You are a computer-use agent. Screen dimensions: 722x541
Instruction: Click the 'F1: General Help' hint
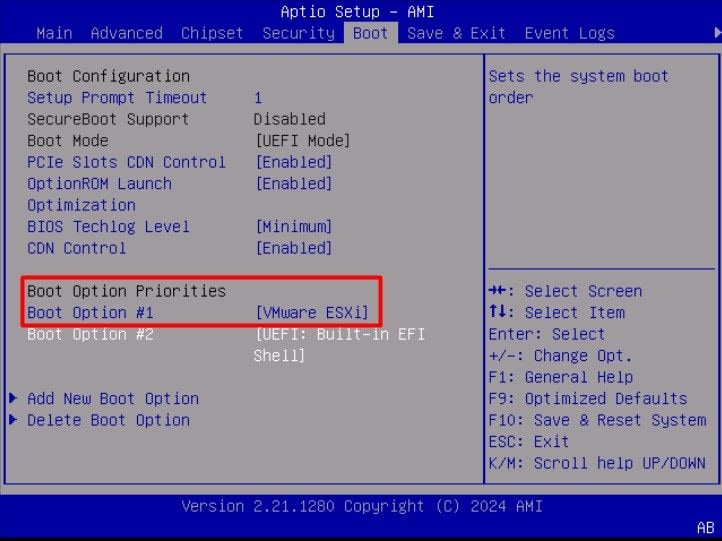point(560,377)
